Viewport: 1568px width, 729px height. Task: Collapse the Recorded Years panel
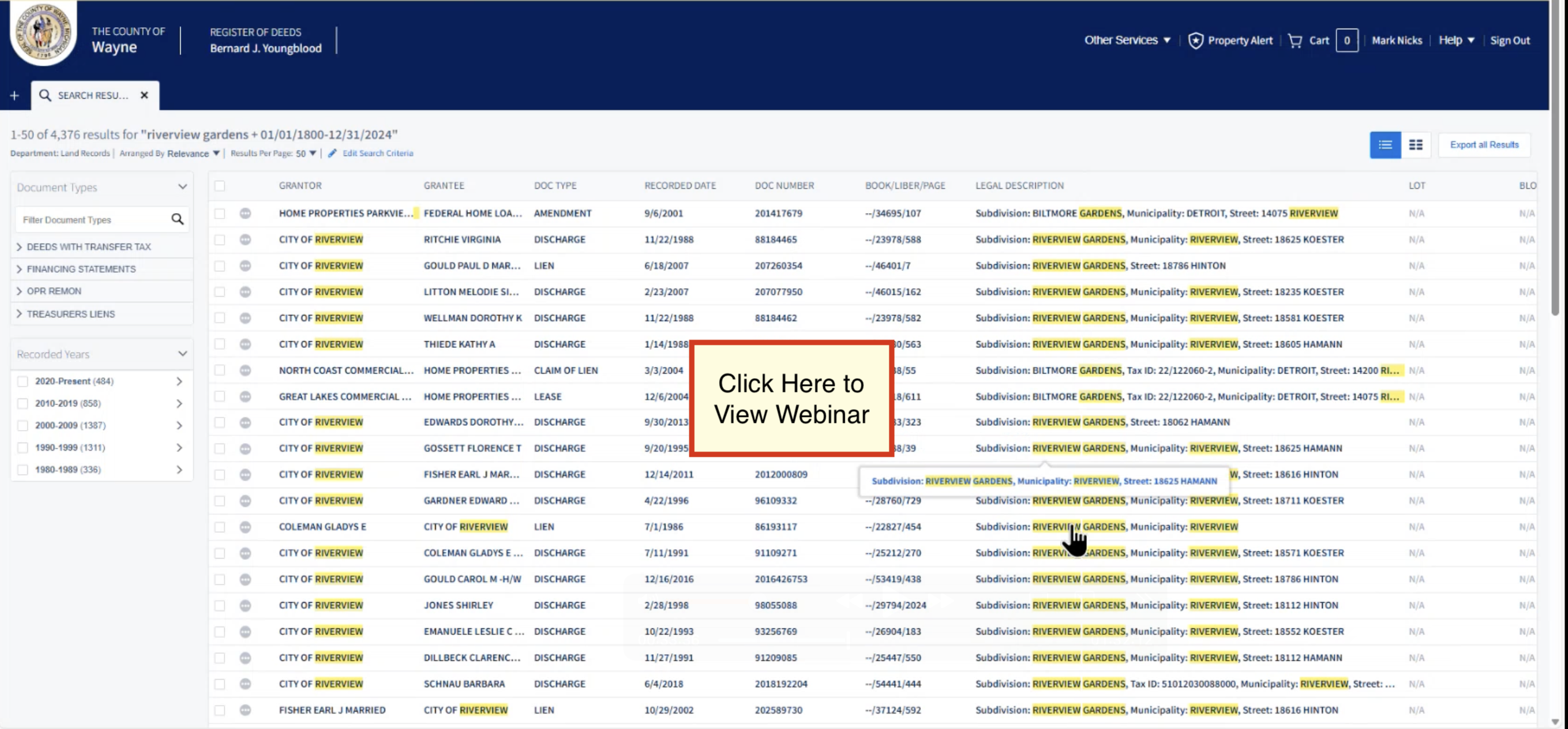(x=182, y=354)
